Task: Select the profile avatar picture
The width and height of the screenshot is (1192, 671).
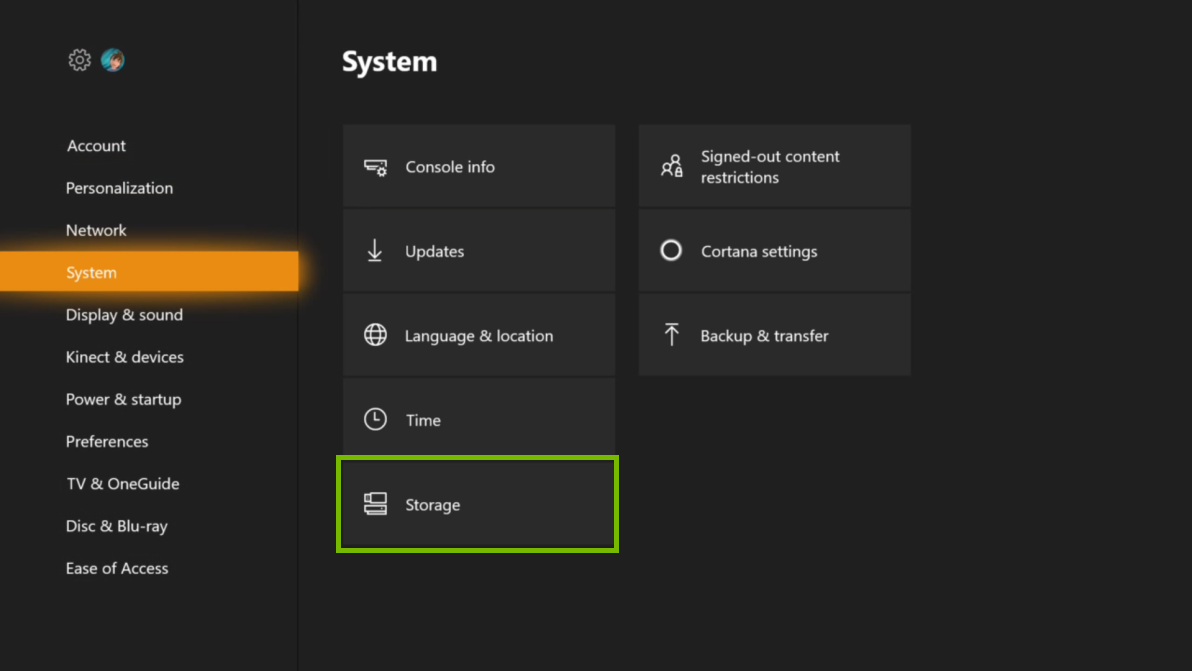Action: tap(112, 60)
